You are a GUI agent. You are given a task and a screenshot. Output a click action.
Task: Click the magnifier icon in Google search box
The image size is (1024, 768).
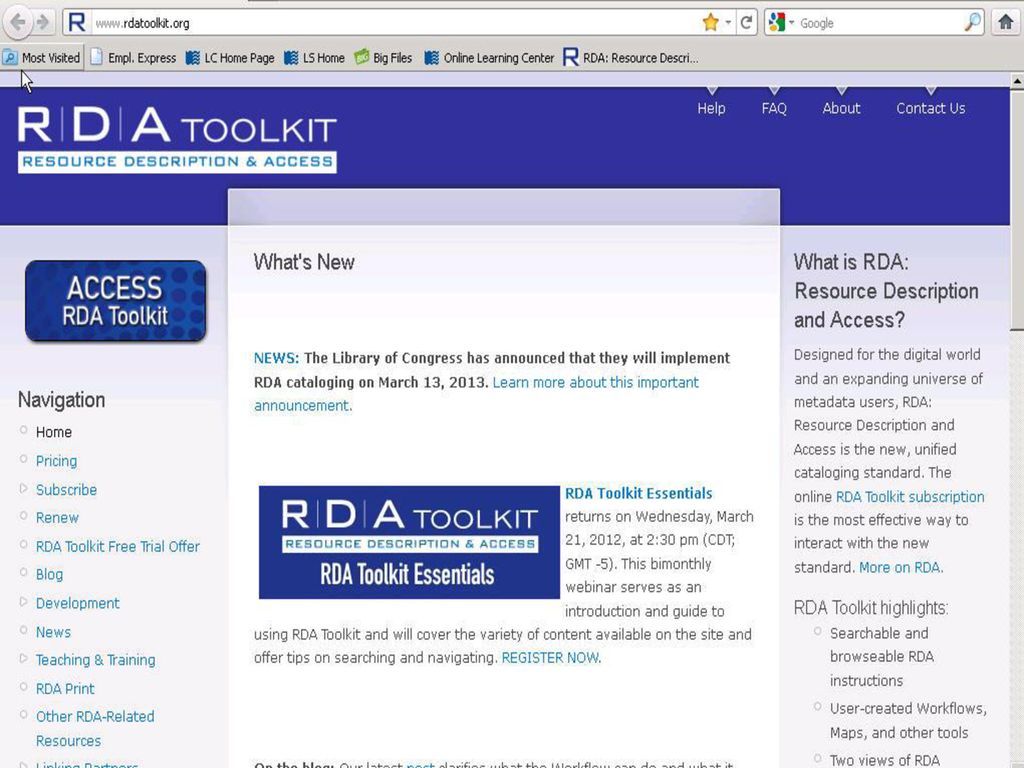point(972,23)
